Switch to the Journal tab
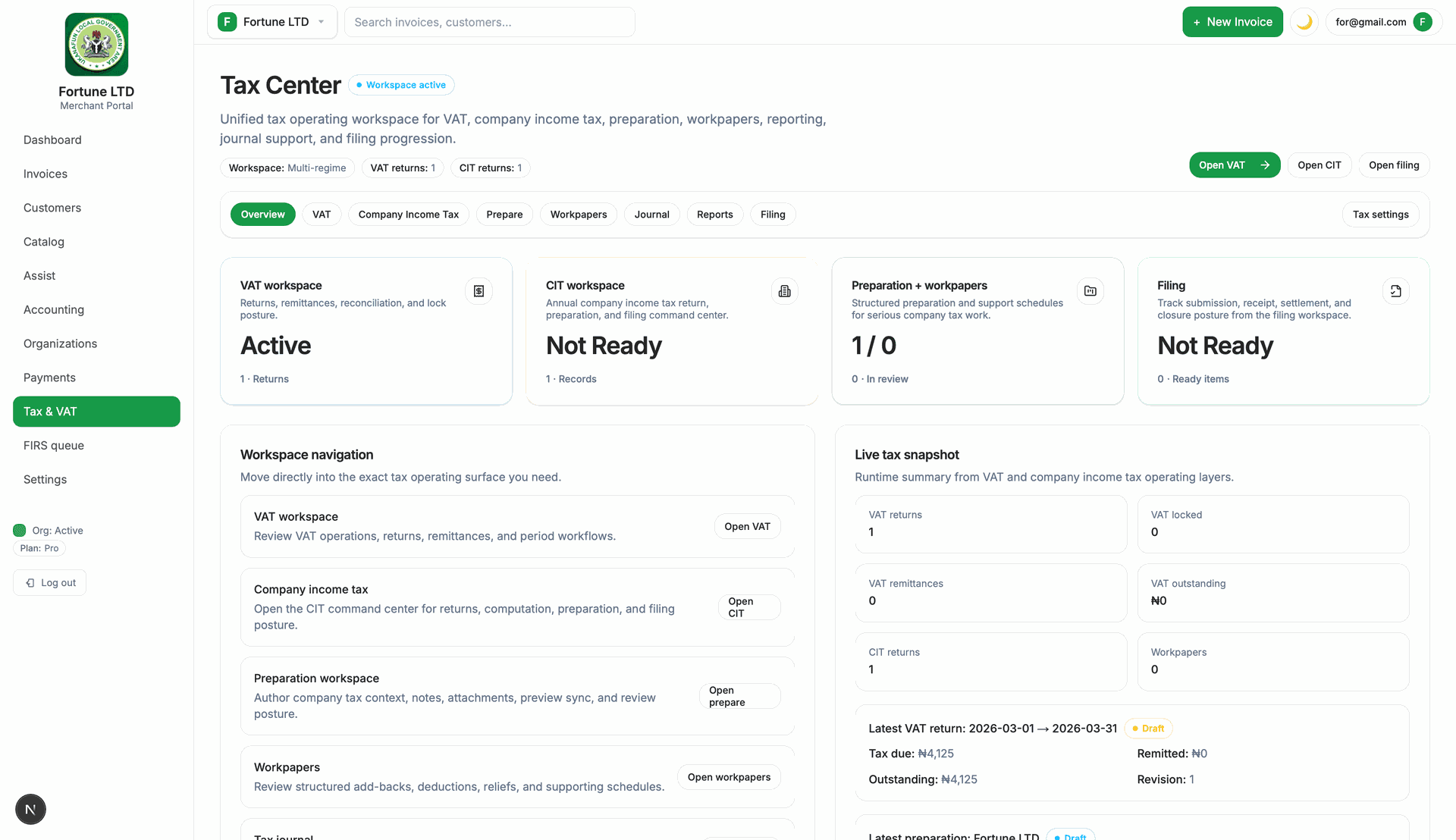 click(652, 215)
